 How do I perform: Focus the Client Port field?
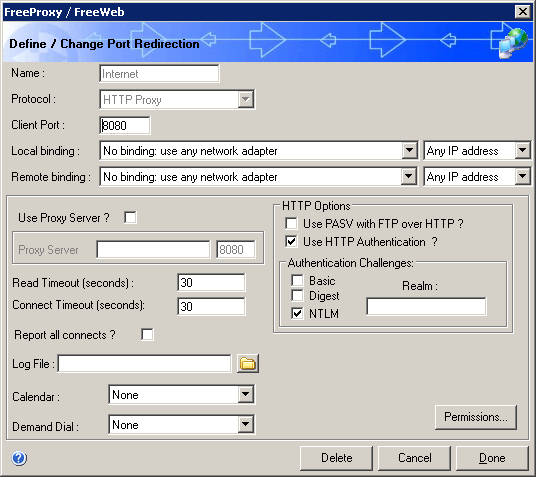click(125, 125)
